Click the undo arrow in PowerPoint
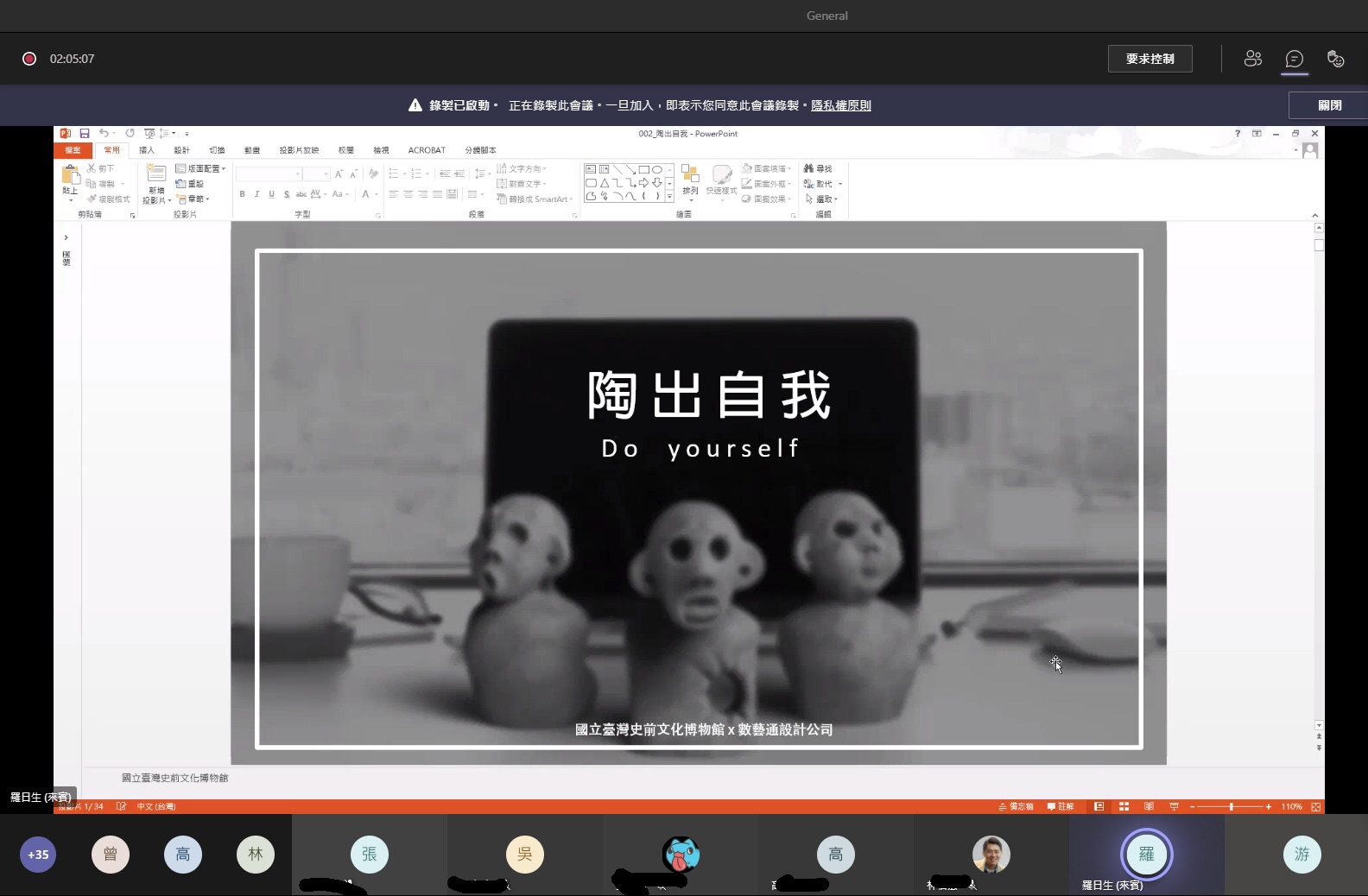 tap(104, 134)
